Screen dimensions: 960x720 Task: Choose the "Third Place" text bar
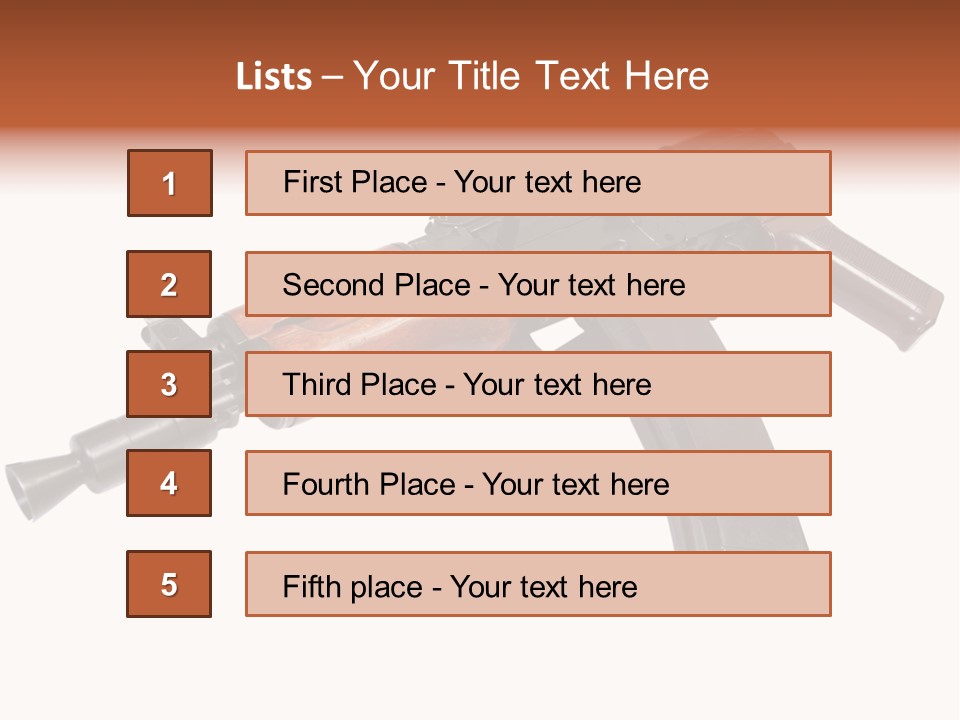coord(538,384)
